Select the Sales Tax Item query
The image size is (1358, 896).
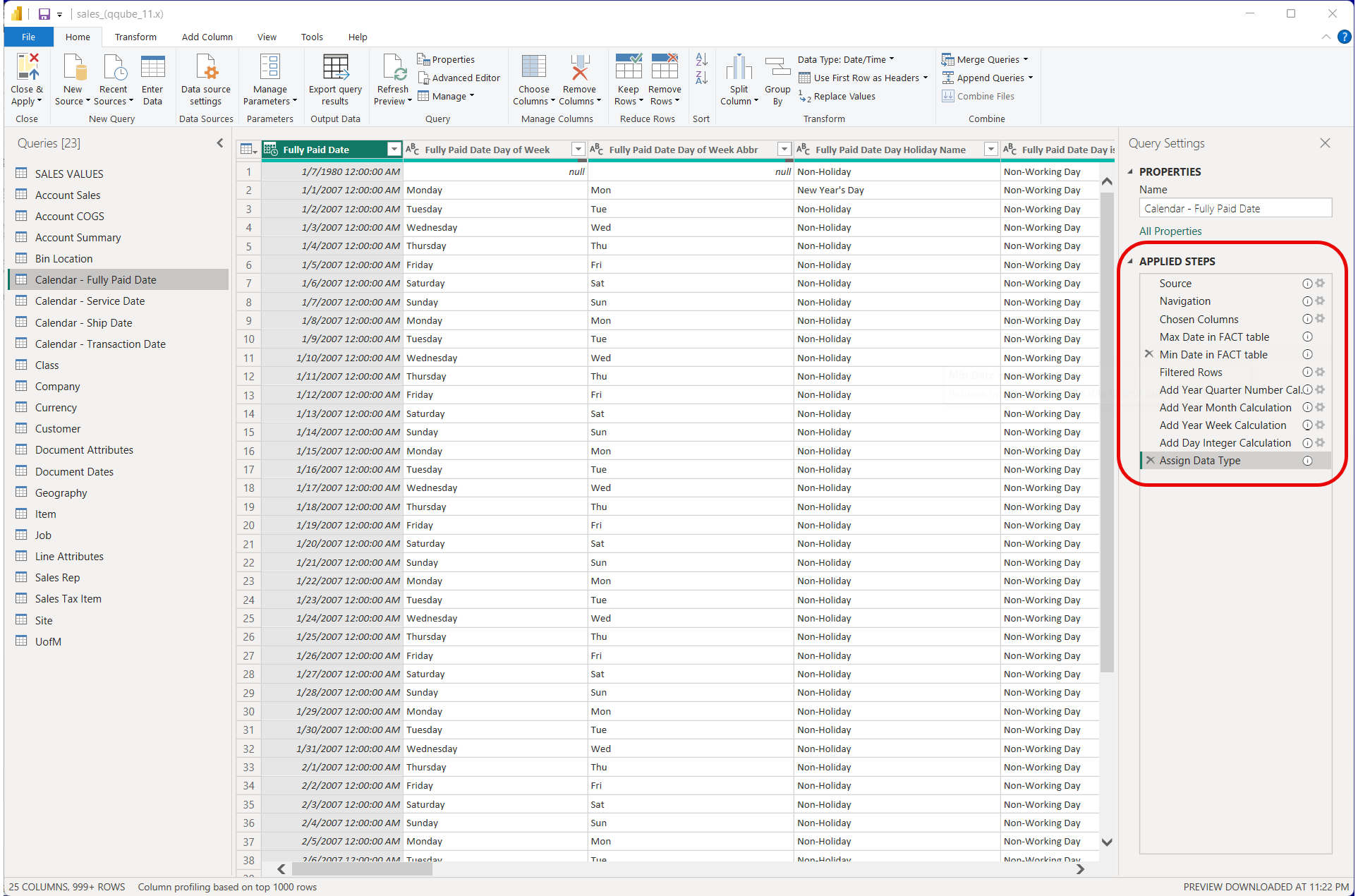tap(68, 598)
